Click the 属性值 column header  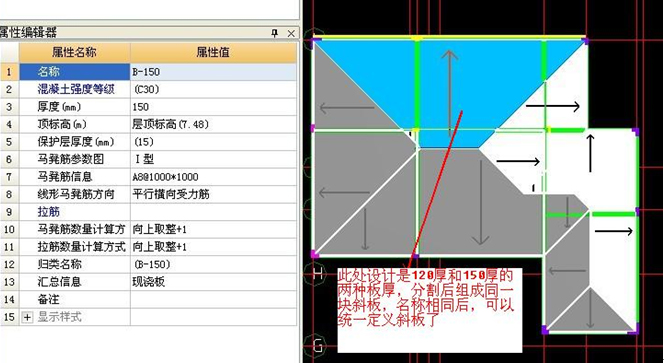[x=213, y=53]
